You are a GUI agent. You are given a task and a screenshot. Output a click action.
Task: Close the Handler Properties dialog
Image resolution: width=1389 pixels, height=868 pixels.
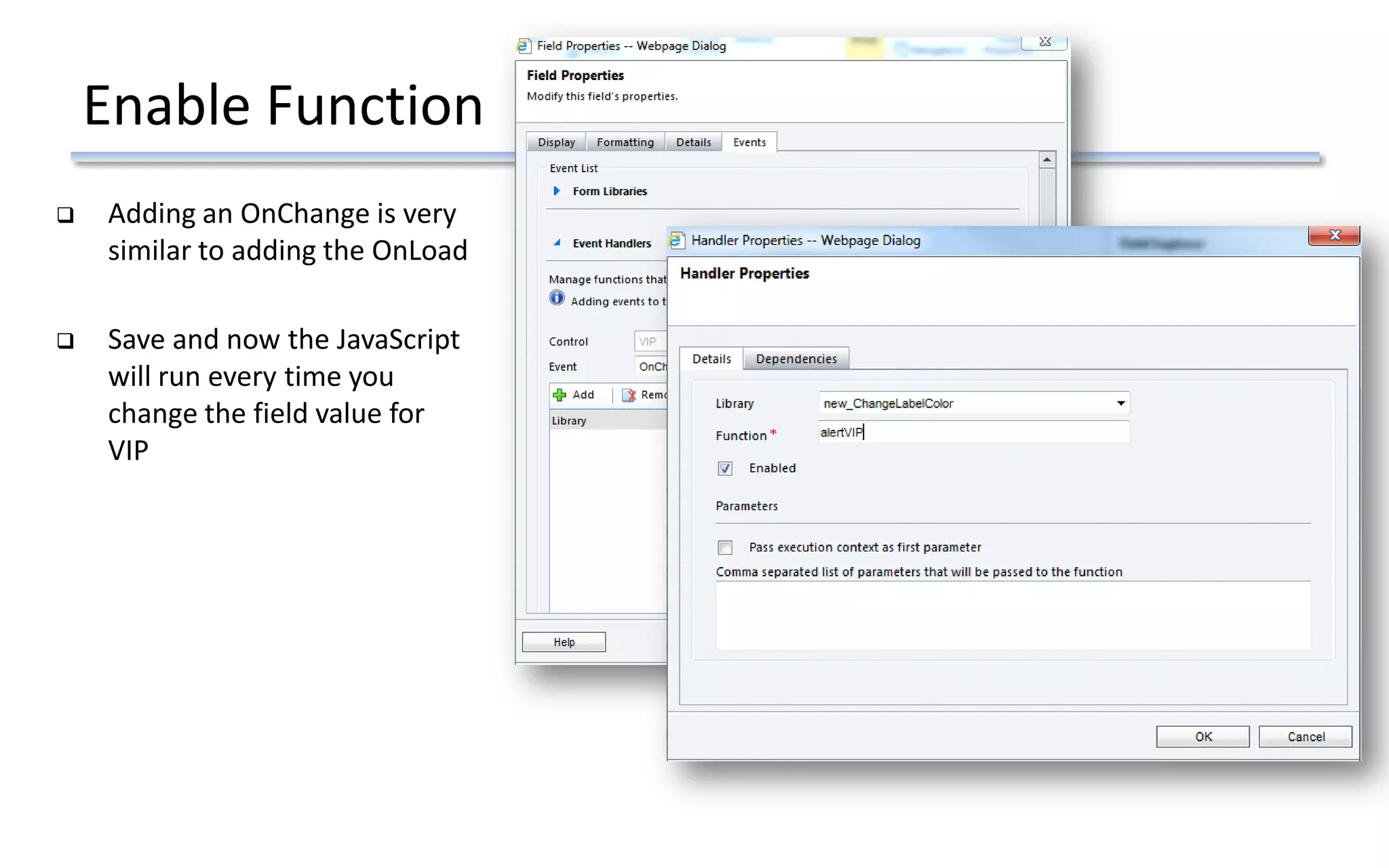tap(1333, 235)
